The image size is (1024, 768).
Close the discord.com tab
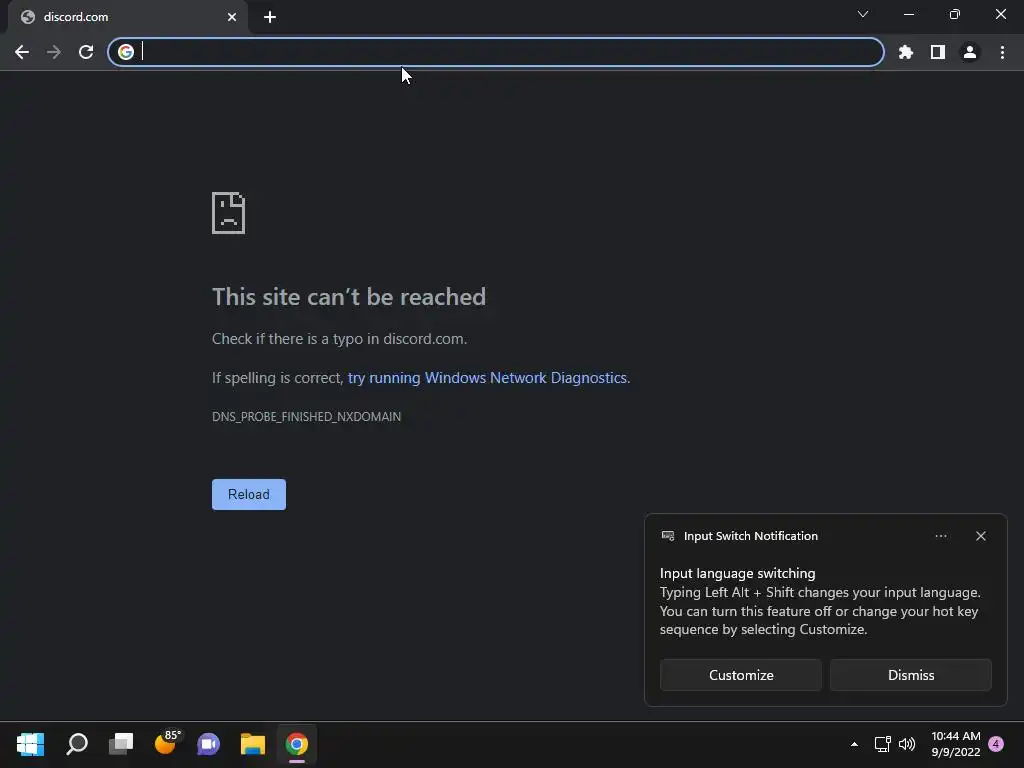232,17
